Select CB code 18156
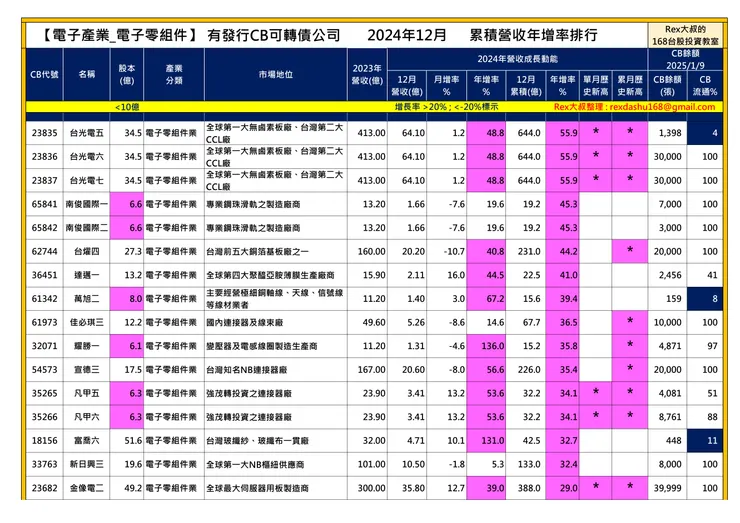Image resolution: width=740 pixels, height=523 pixels. point(44,440)
